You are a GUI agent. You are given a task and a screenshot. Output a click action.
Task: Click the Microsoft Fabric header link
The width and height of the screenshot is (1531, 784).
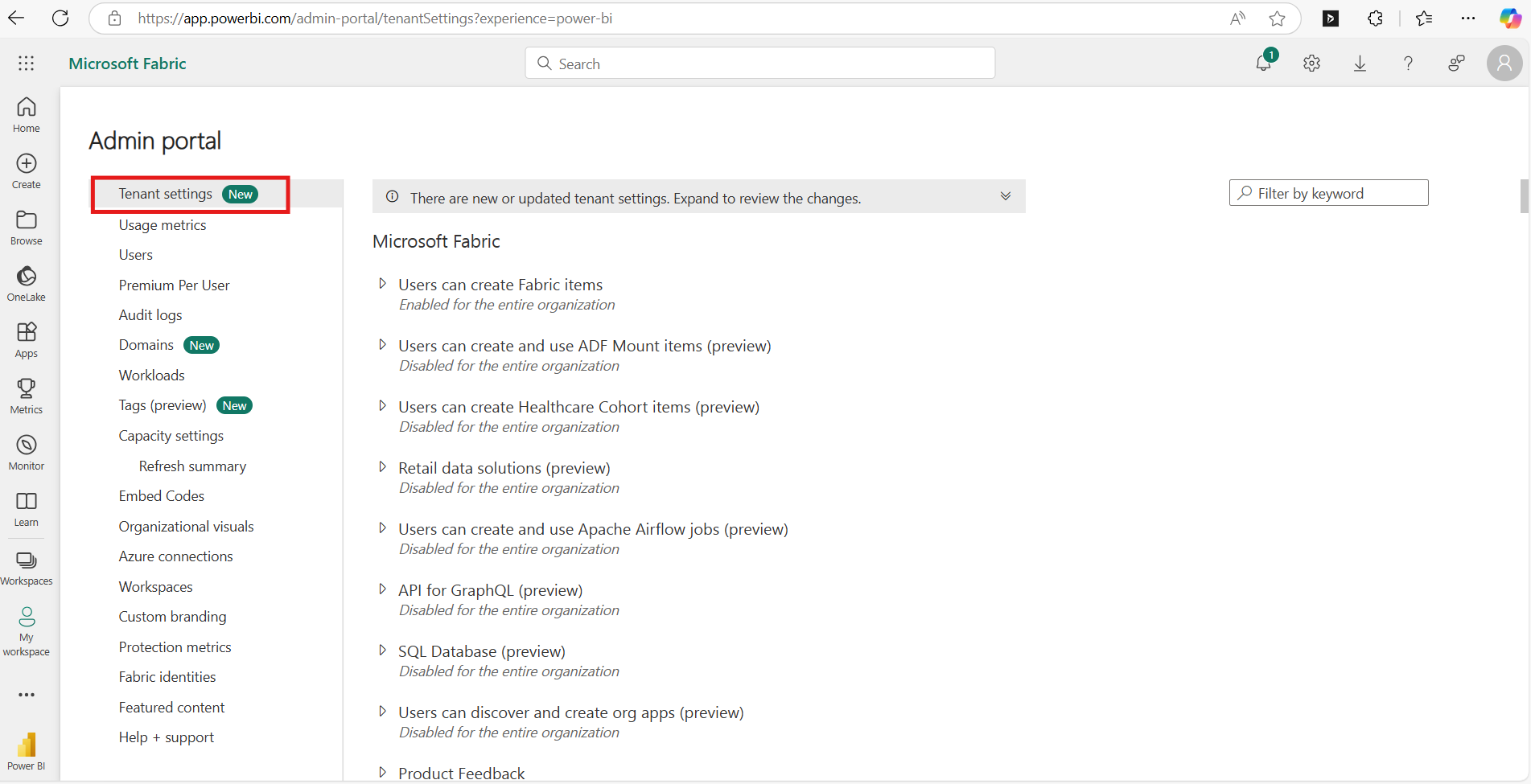click(x=127, y=64)
